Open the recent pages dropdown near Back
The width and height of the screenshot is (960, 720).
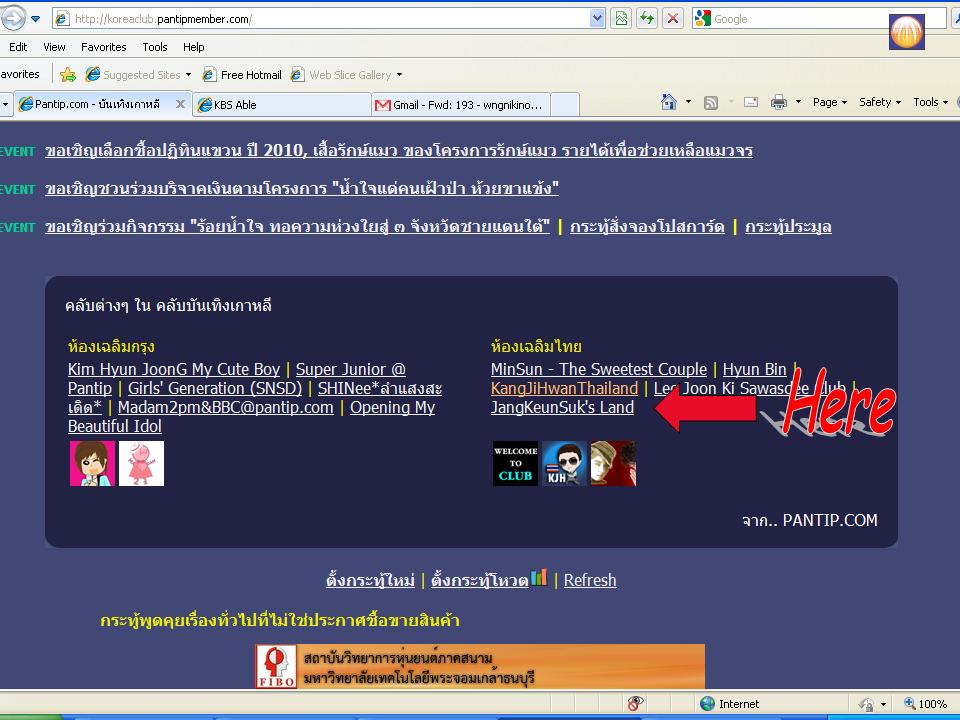pyautogui.click(x=36, y=19)
